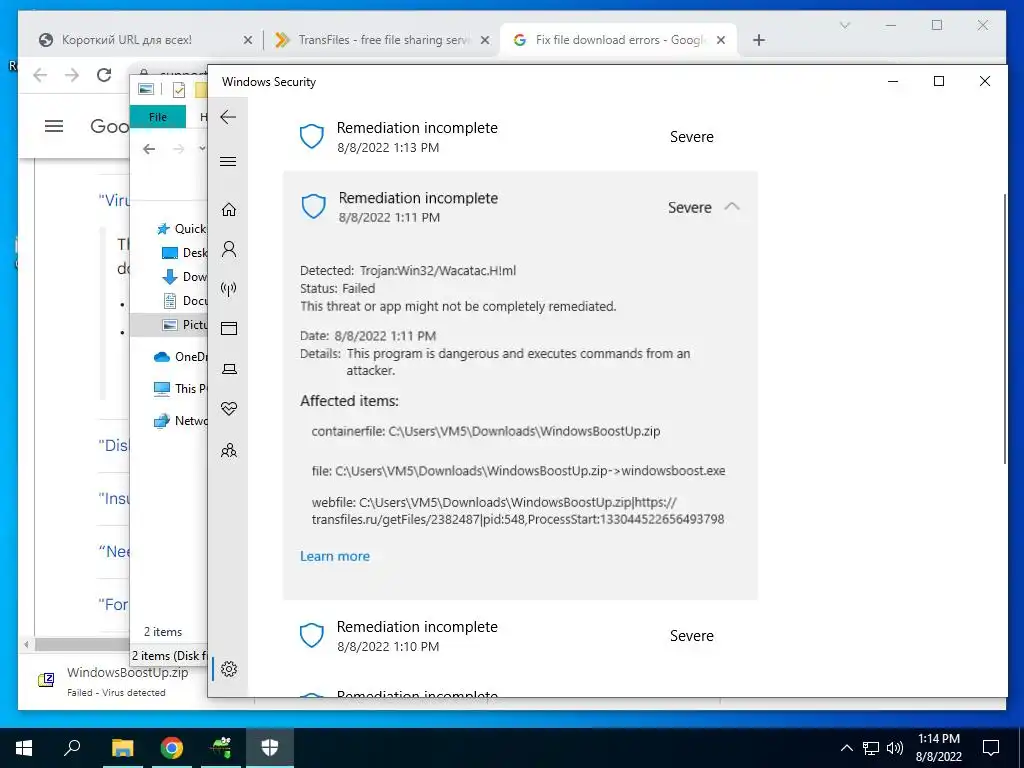The height and width of the screenshot is (768, 1024).
Task: Reload the Chrome page
Action: coord(104,75)
